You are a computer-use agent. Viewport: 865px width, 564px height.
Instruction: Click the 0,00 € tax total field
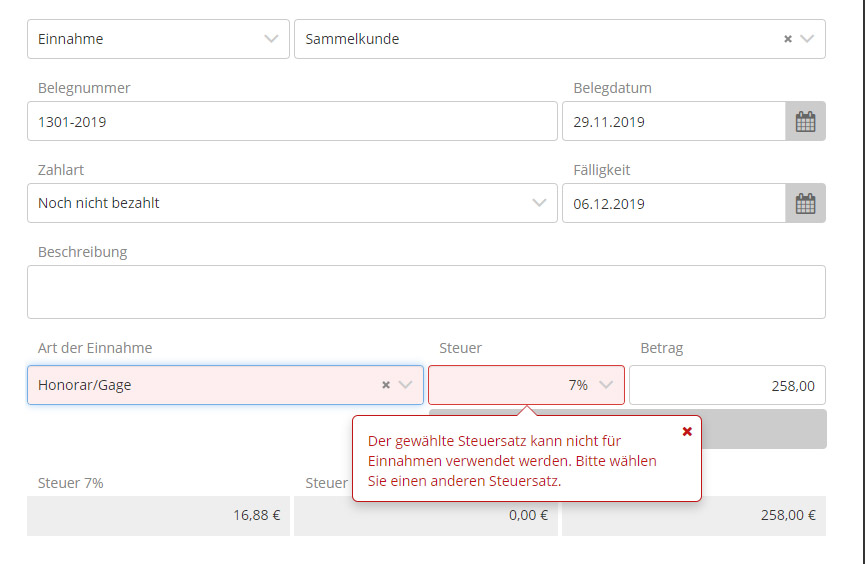425,516
